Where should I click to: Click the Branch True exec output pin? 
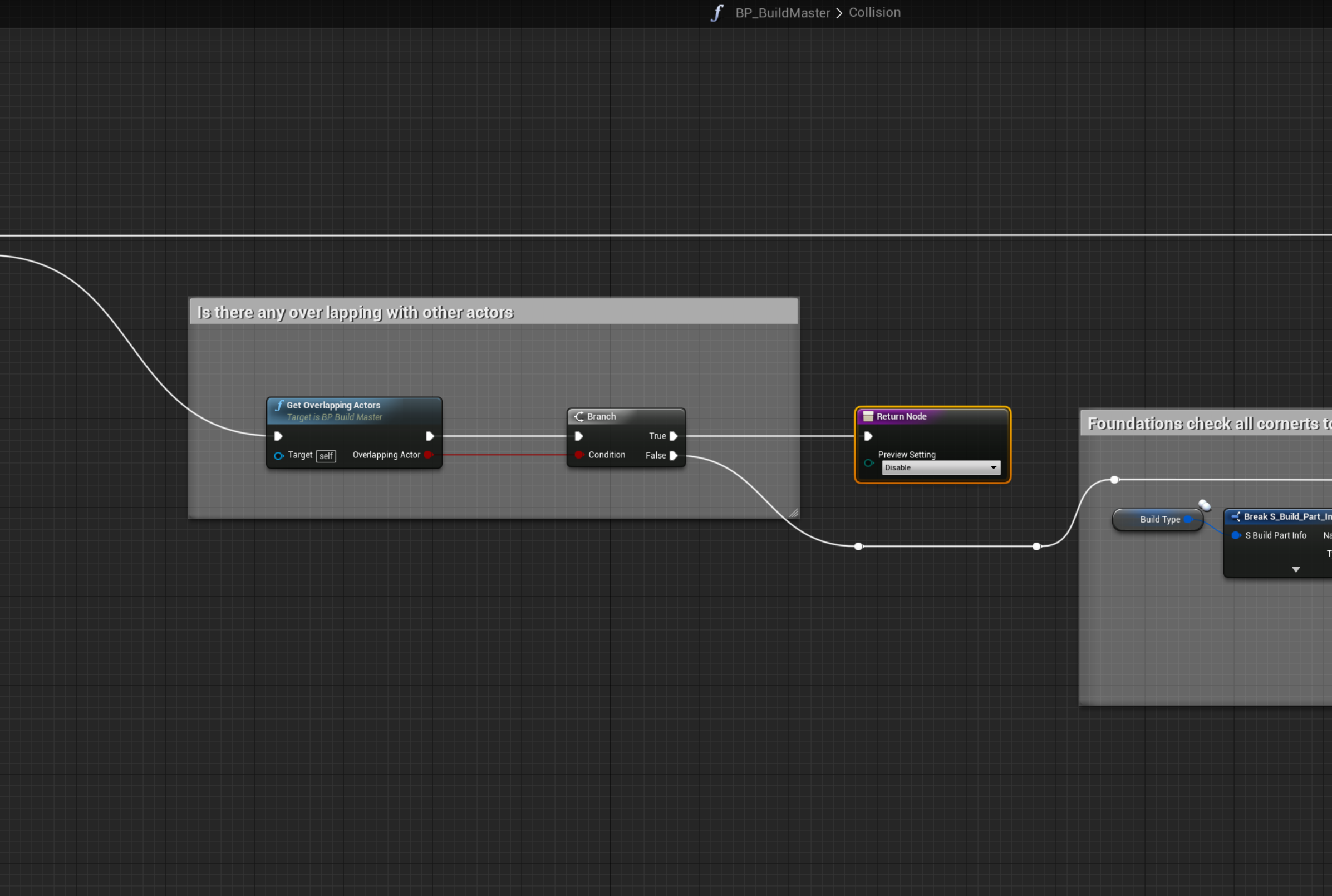tap(674, 436)
